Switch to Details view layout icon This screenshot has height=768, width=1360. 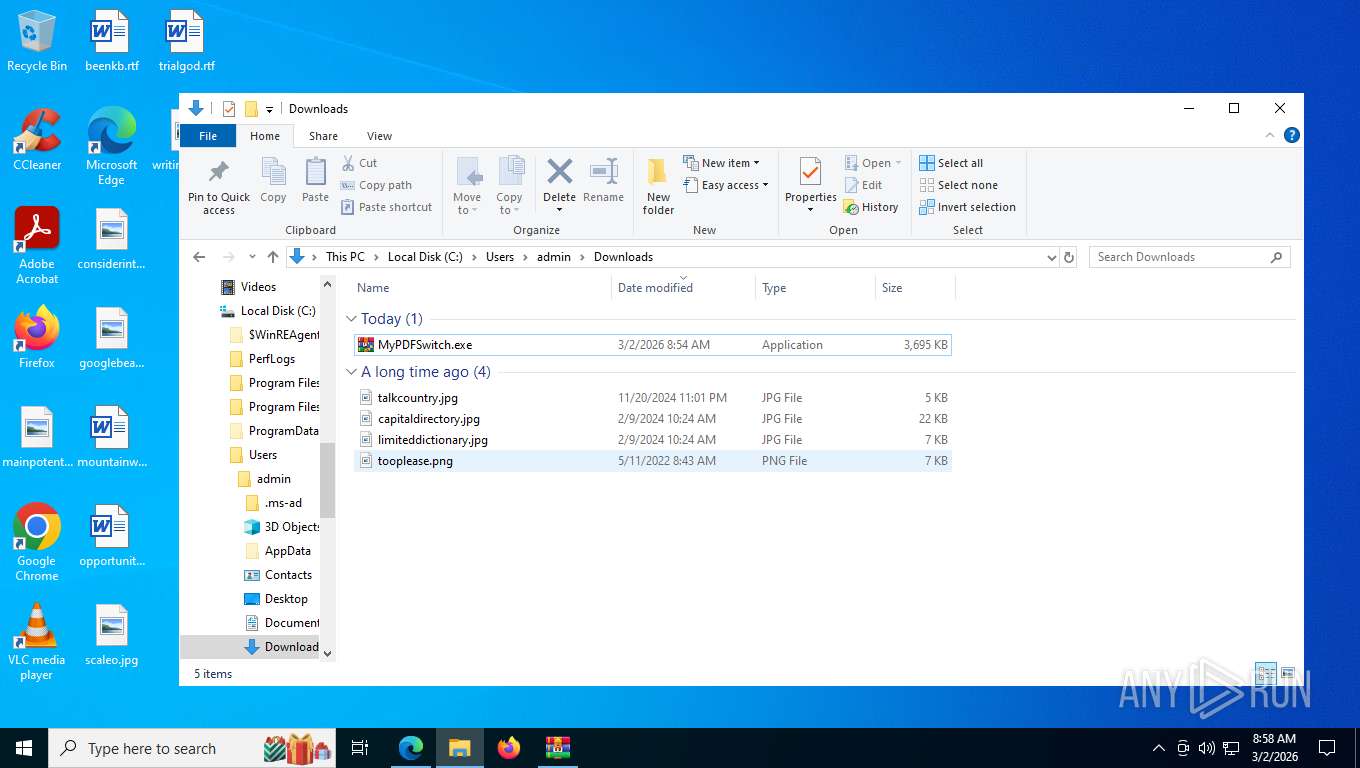1265,673
